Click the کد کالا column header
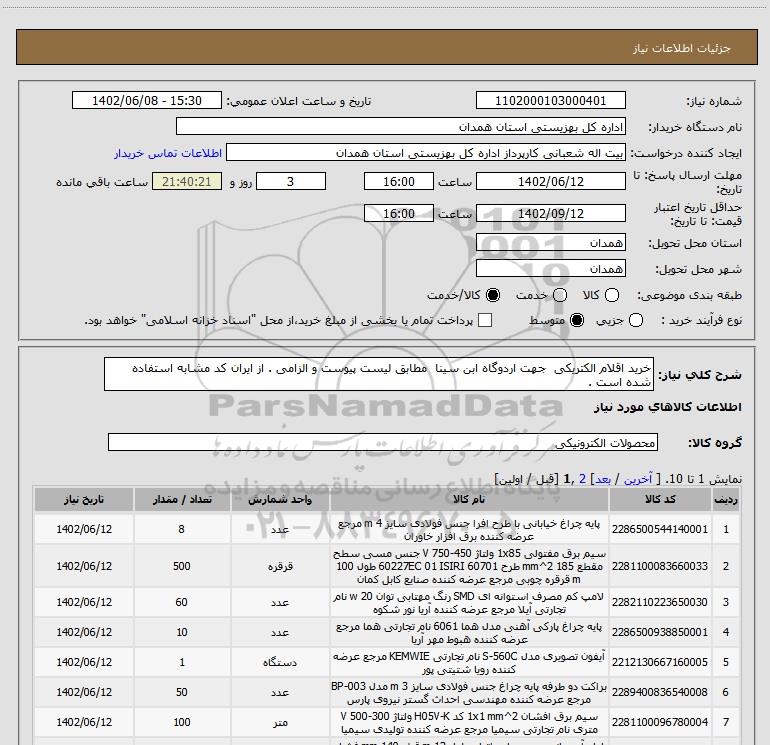The image size is (770, 745). pos(660,499)
